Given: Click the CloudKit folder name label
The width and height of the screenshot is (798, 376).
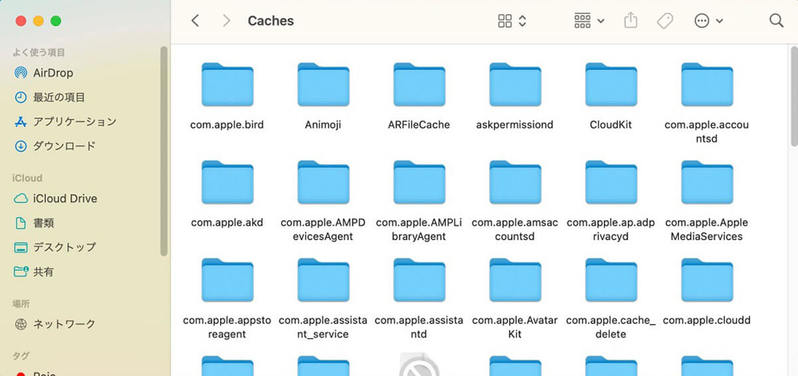Looking at the screenshot, I should pos(611,125).
